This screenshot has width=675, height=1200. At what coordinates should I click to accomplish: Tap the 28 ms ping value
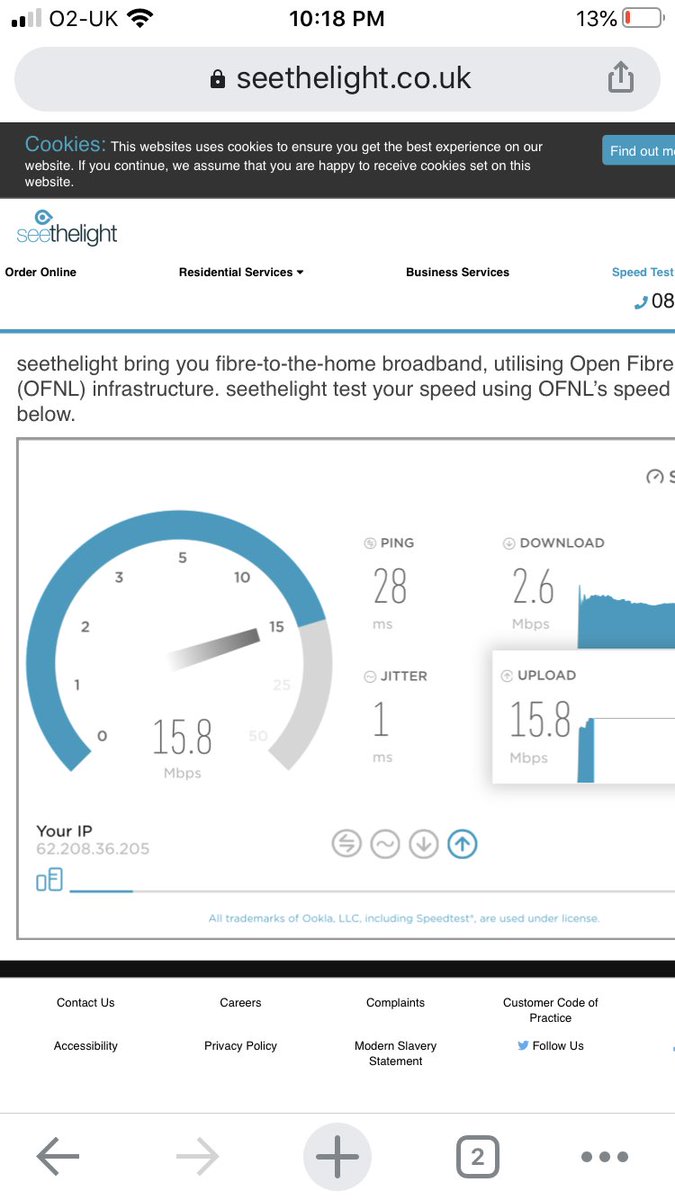390,587
